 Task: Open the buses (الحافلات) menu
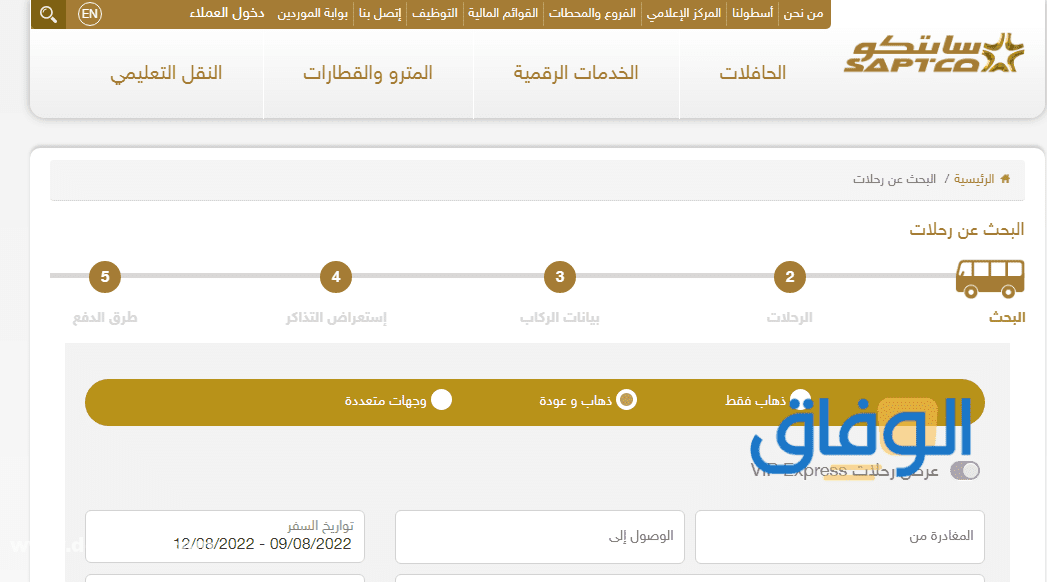(x=753, y=73)
